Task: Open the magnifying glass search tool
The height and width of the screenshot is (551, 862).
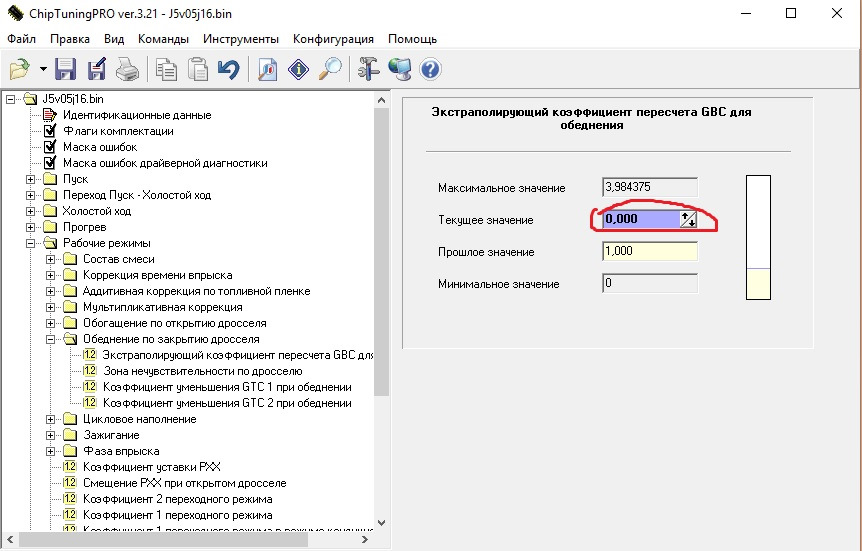Action: click(x=330, y=69)
